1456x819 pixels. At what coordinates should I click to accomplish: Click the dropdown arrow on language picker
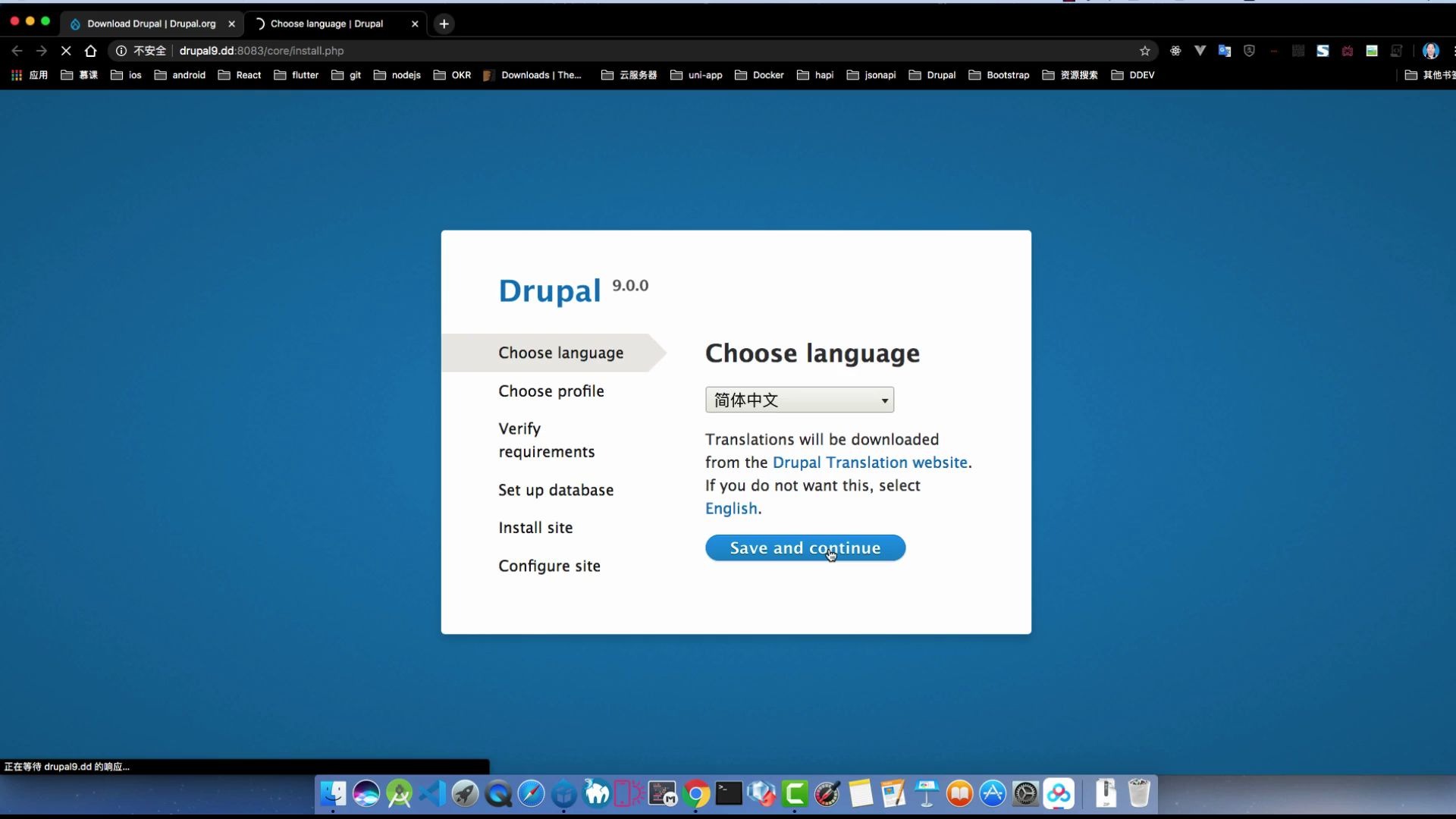tap(884, 400)
